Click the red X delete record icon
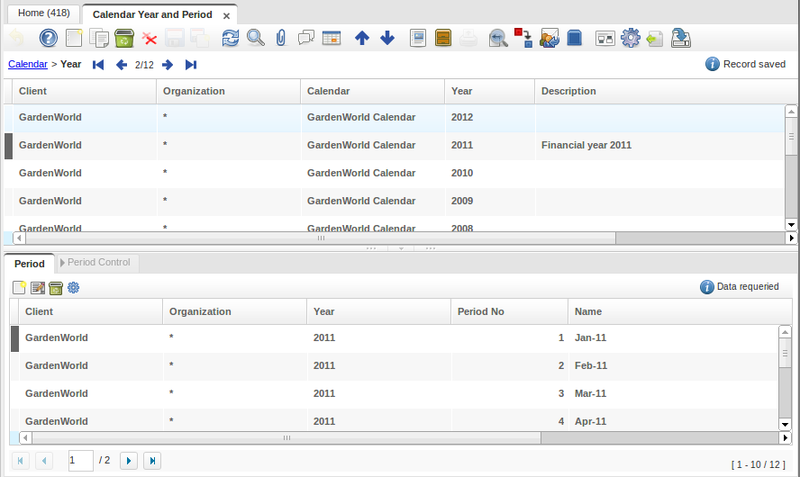 (150, 39)
